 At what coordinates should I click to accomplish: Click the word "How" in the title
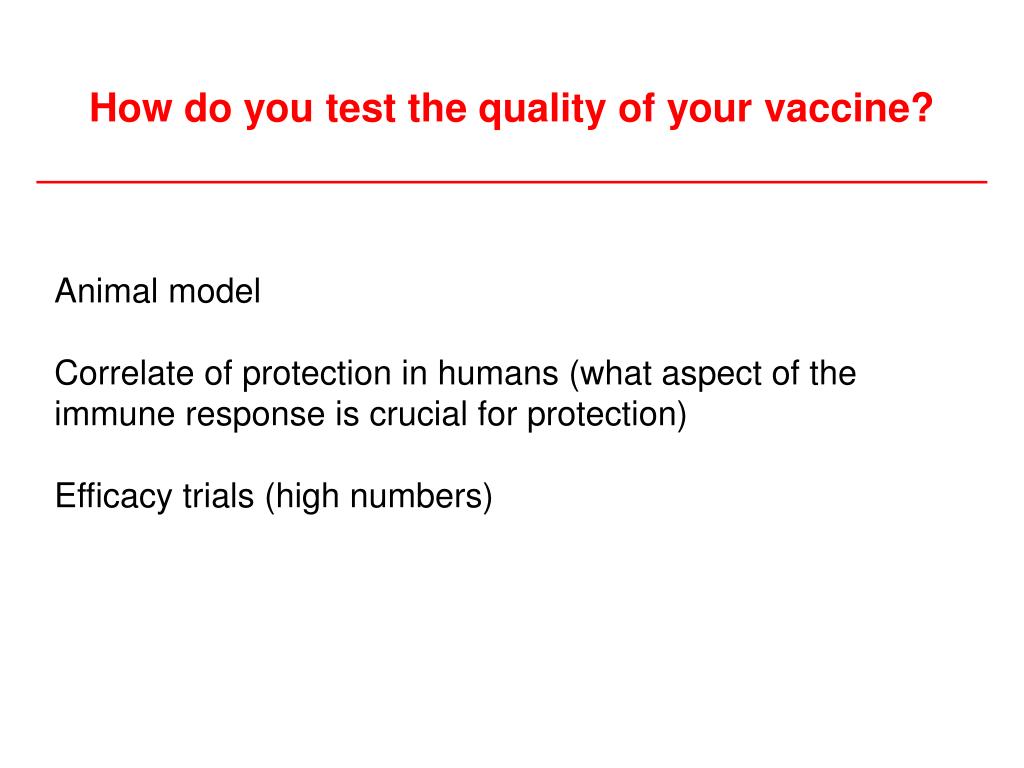point(131,108)
